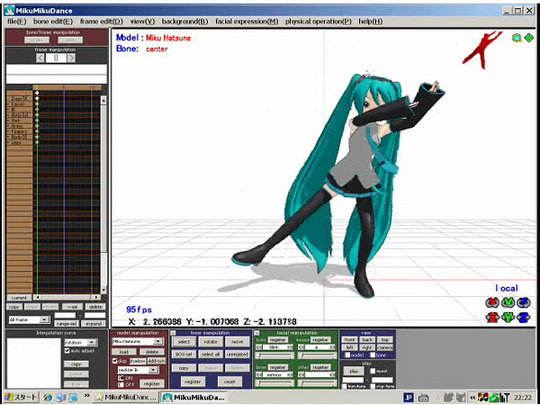Click the select all bones button
This screenshot has height=405, width=540.
210,354
